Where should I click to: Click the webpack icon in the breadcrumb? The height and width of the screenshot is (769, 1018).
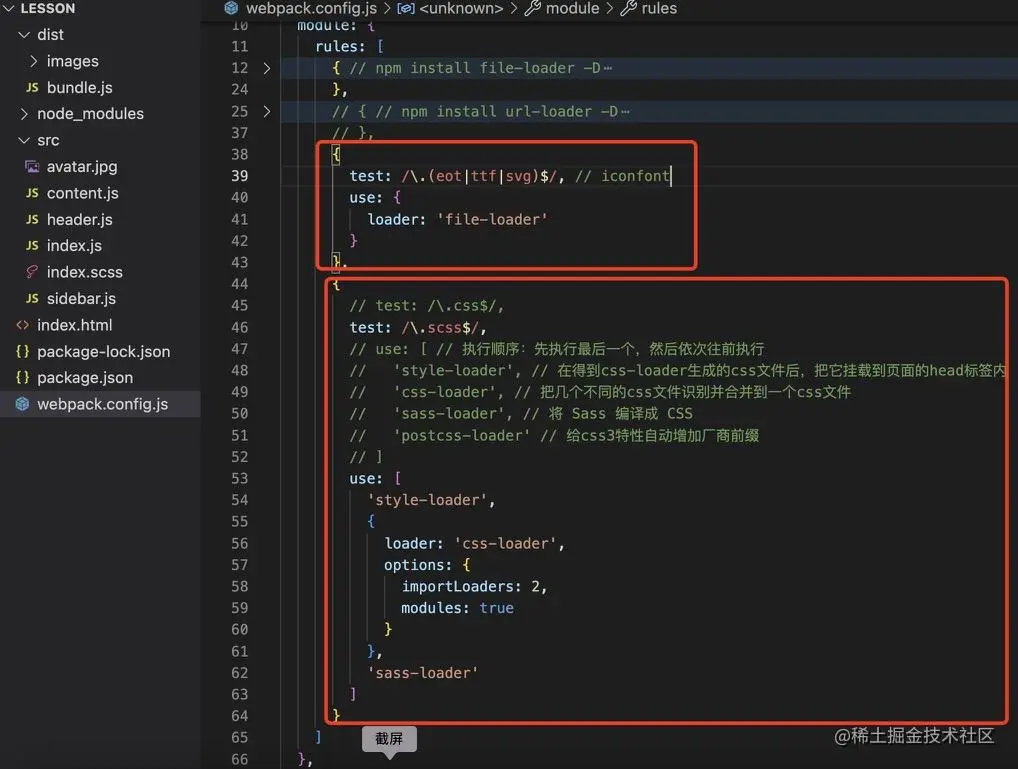click(231, 8)
